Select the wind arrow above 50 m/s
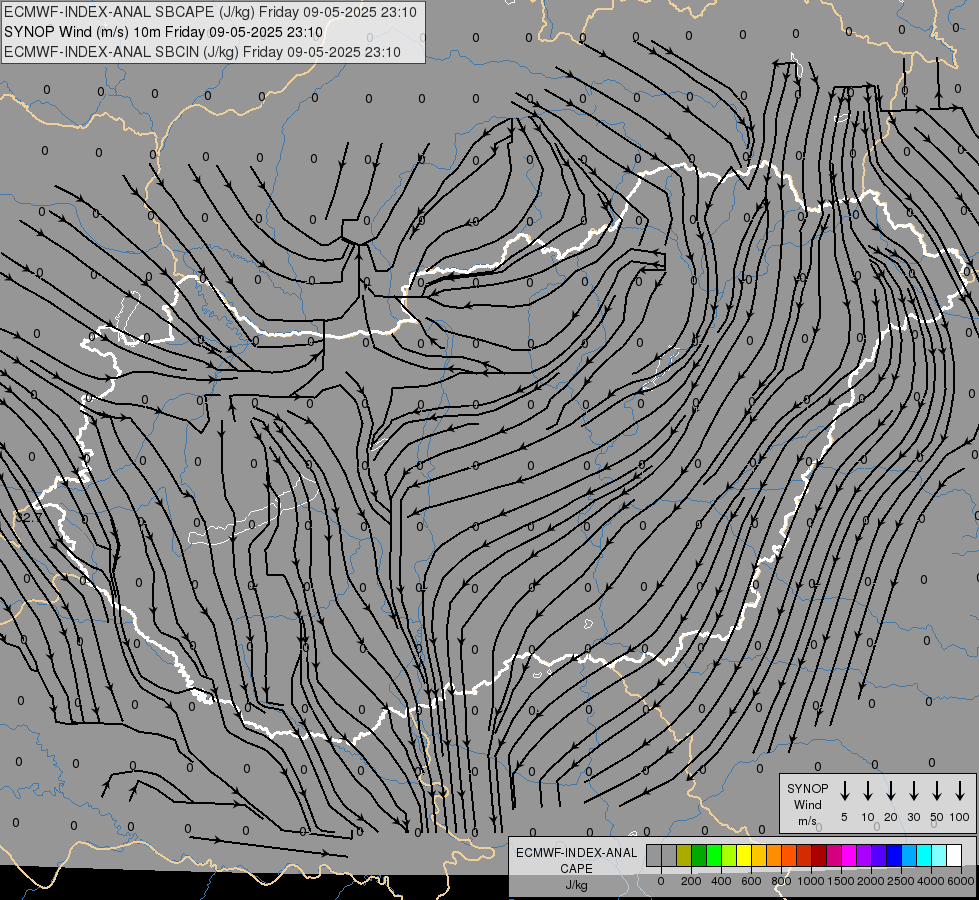This screenshot has height=900, width=979. [x=937, y=791]
